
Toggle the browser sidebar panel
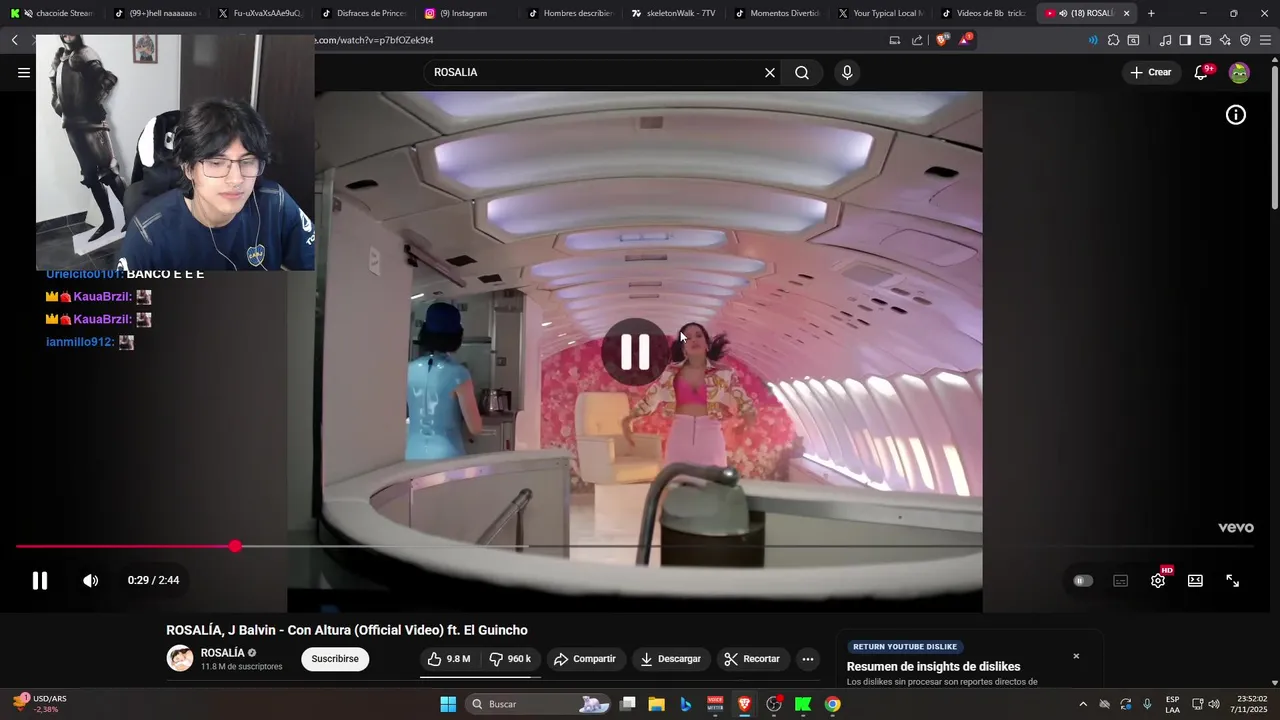(1185, 40)
